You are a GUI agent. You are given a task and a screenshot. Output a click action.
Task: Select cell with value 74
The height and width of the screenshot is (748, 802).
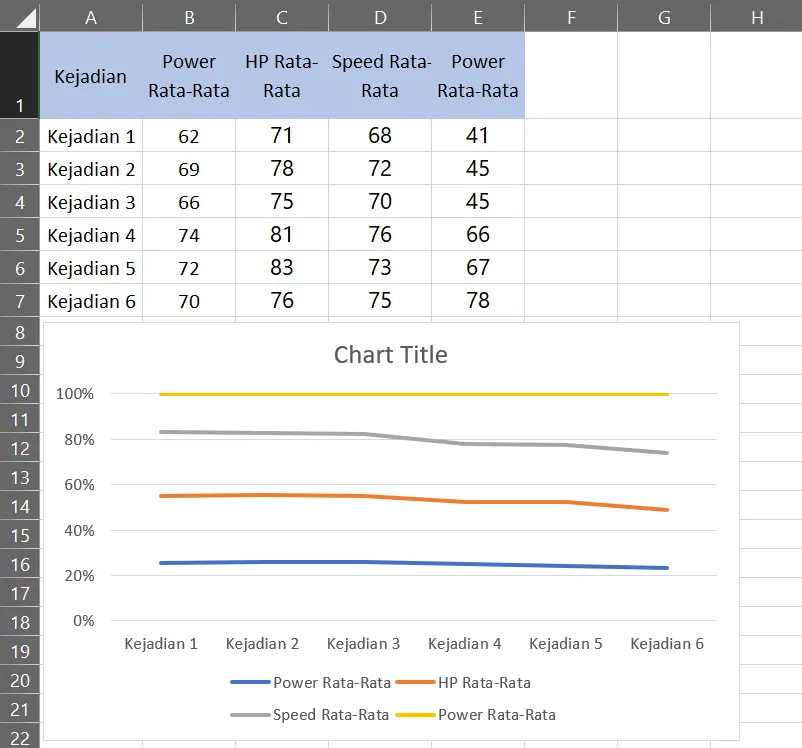pyautogui.click(x=189, y=234)
